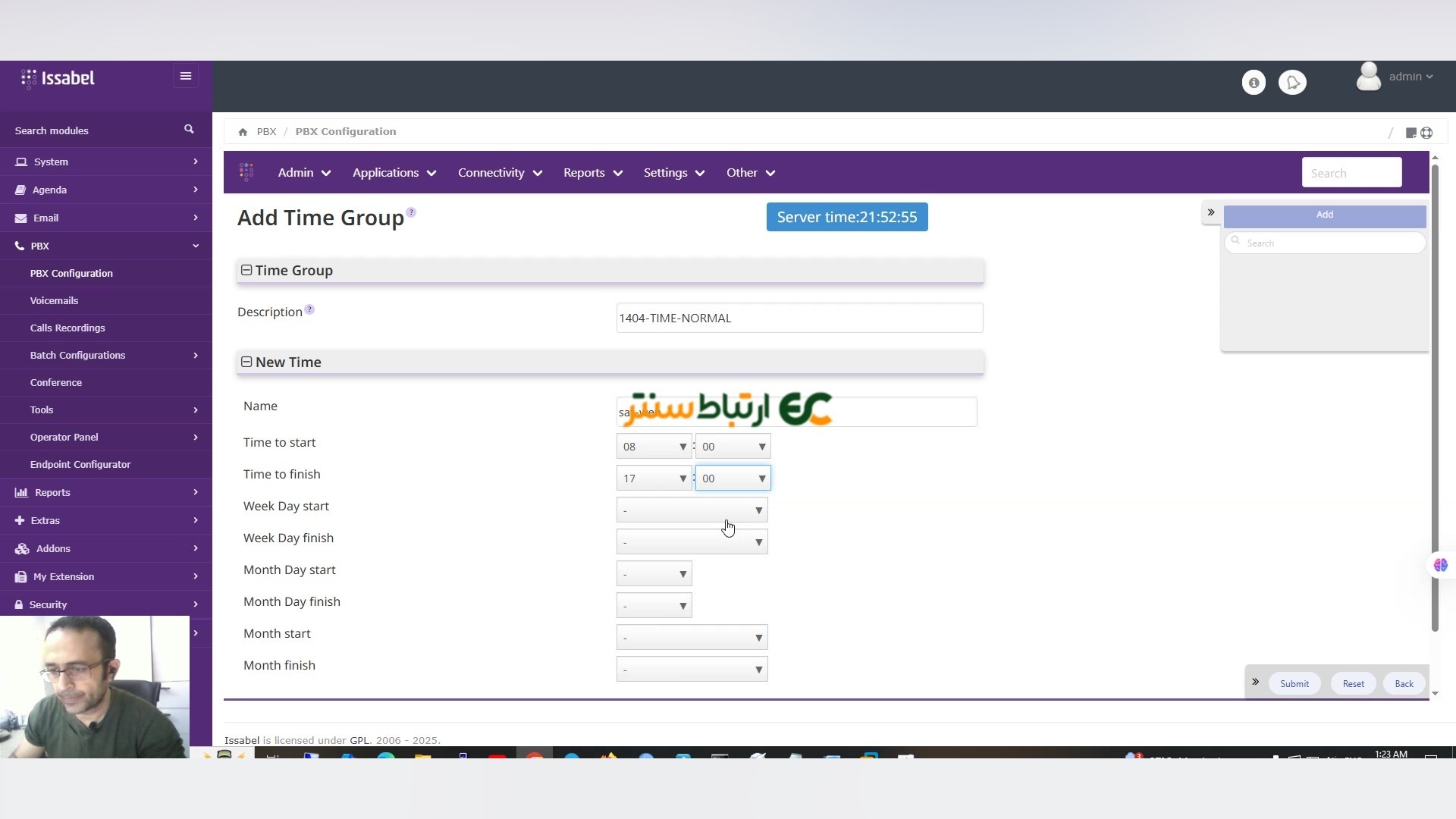This screenshot has width=1456, height=819.
Task: Click the Issabel dots icon in menubar
Action: pyautogui.click(x=246, y=173)
